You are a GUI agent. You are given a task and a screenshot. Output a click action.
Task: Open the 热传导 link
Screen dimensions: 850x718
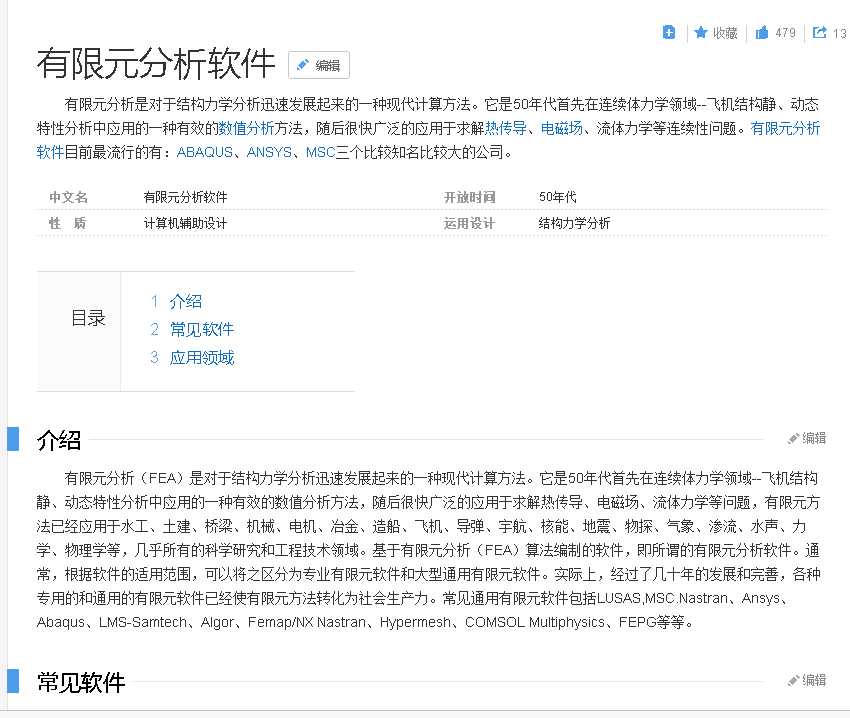[506, 128]
